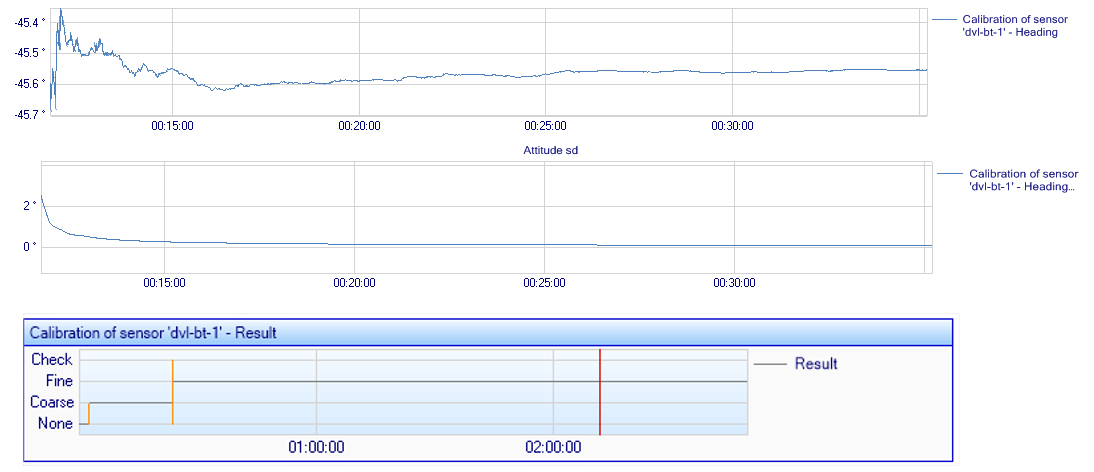Click the -45.7° label on Heading axis
The image size is (1094, 472).
pos(28,114)
